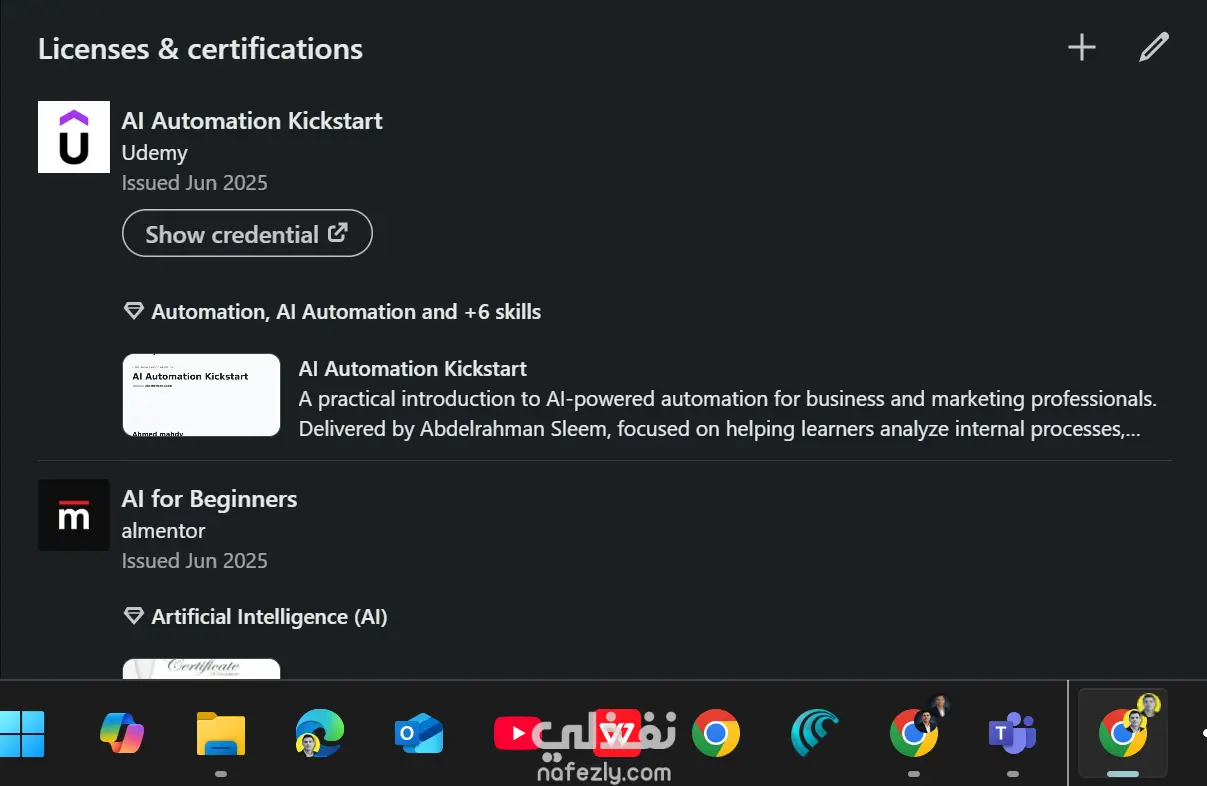Open AI Automation Kickstart media title beside thumbnail
The height and width of the screenshot is (786, 1207).
pos(413,369)
